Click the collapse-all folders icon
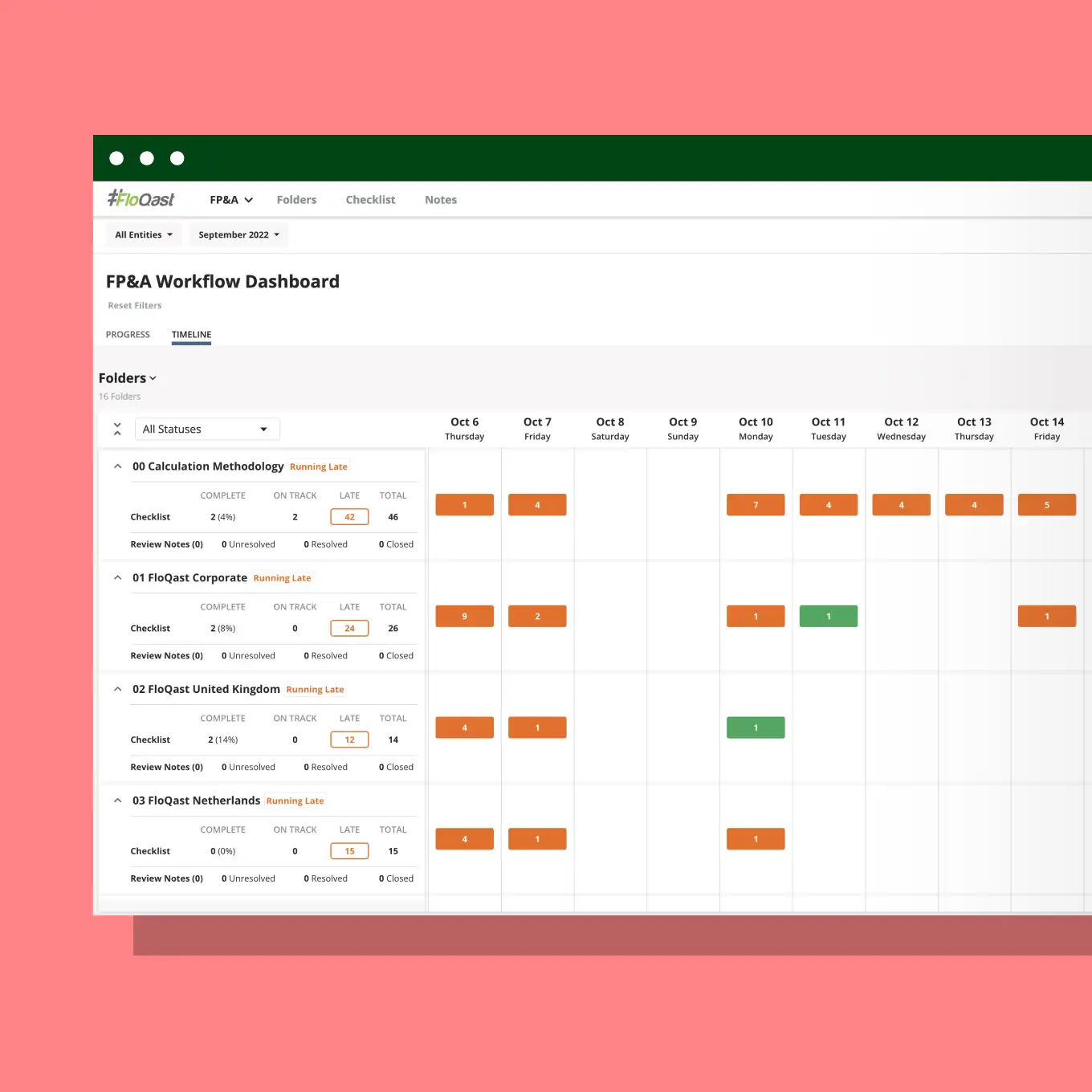Image resolution: width=1092 pixels, height=1092 pixels. (117, 429)
